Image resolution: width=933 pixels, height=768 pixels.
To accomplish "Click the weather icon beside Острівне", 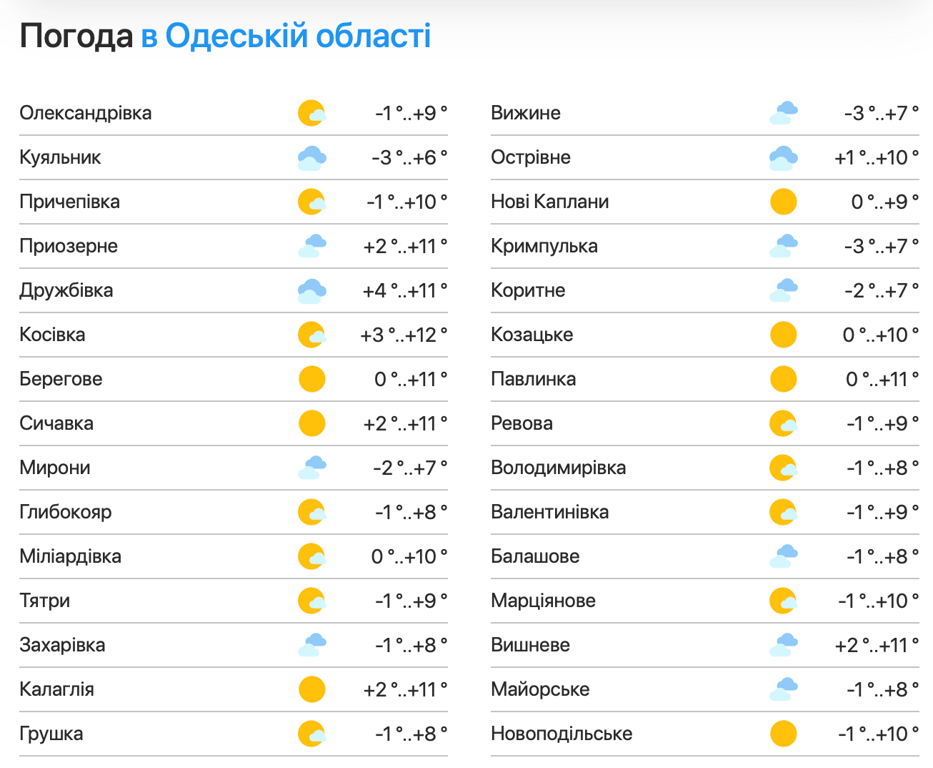I will coord(783,157).
